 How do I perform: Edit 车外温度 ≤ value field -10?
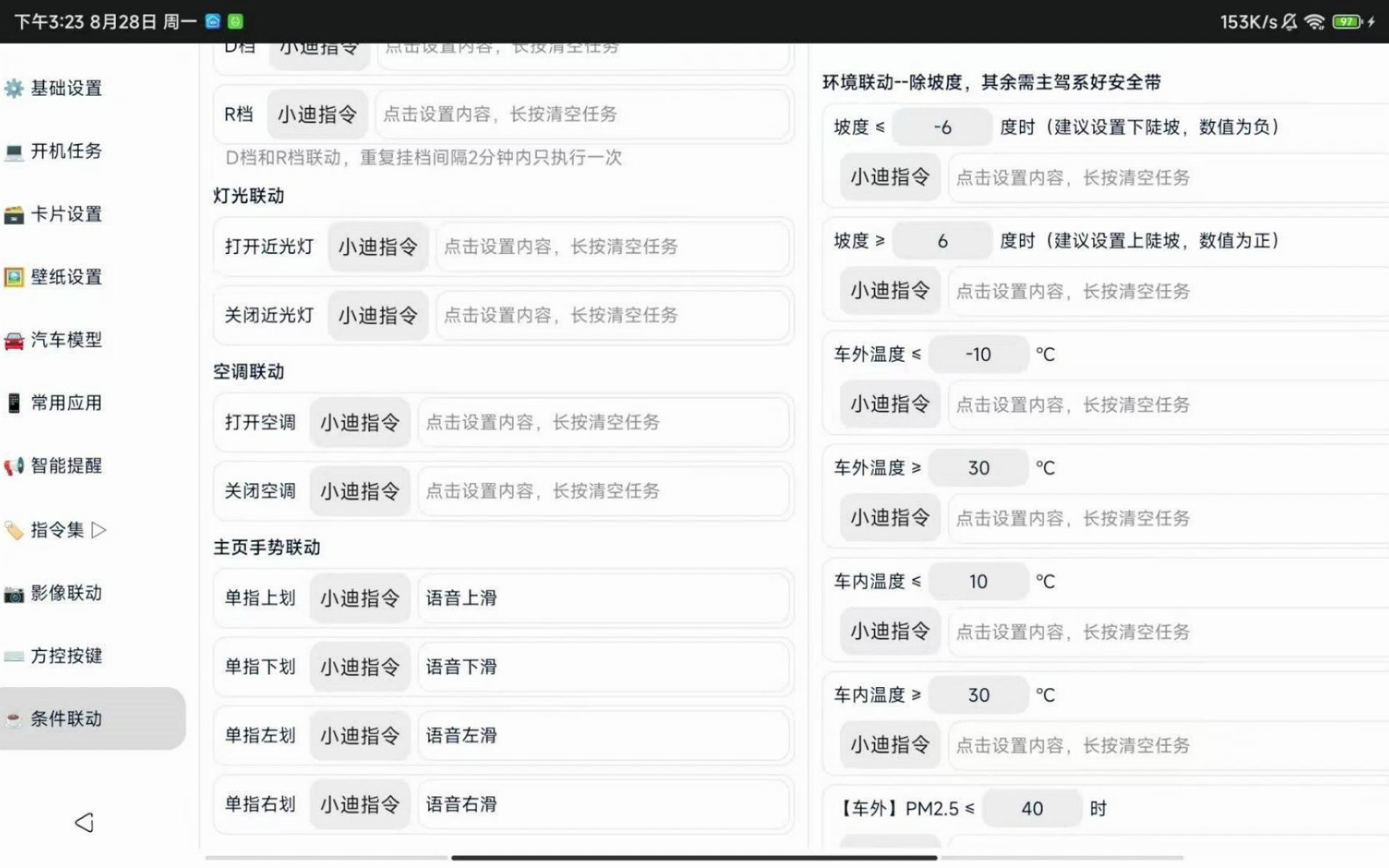tap(978, 354)
